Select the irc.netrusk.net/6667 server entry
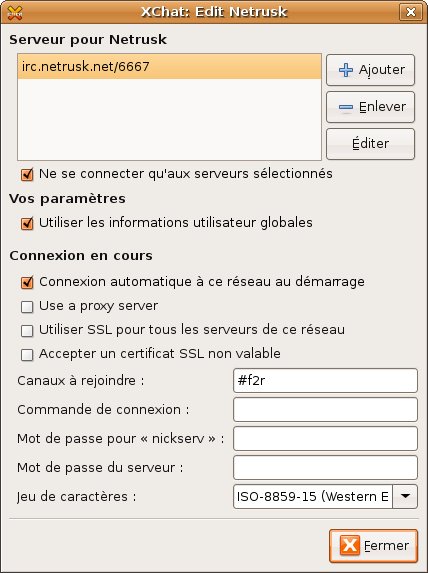The image size is (428, 573). pyautogui.click(x=169, y=67)
